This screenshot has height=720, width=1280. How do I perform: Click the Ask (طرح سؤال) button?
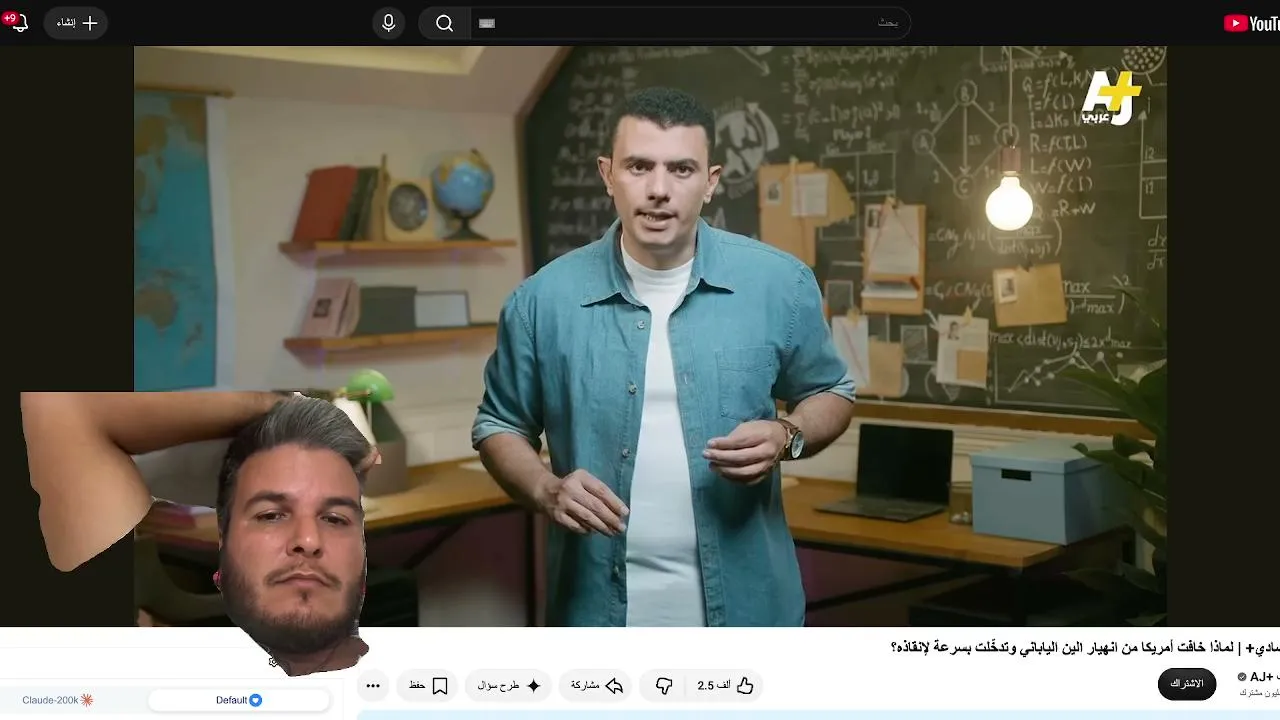click(x=509, y=685)
